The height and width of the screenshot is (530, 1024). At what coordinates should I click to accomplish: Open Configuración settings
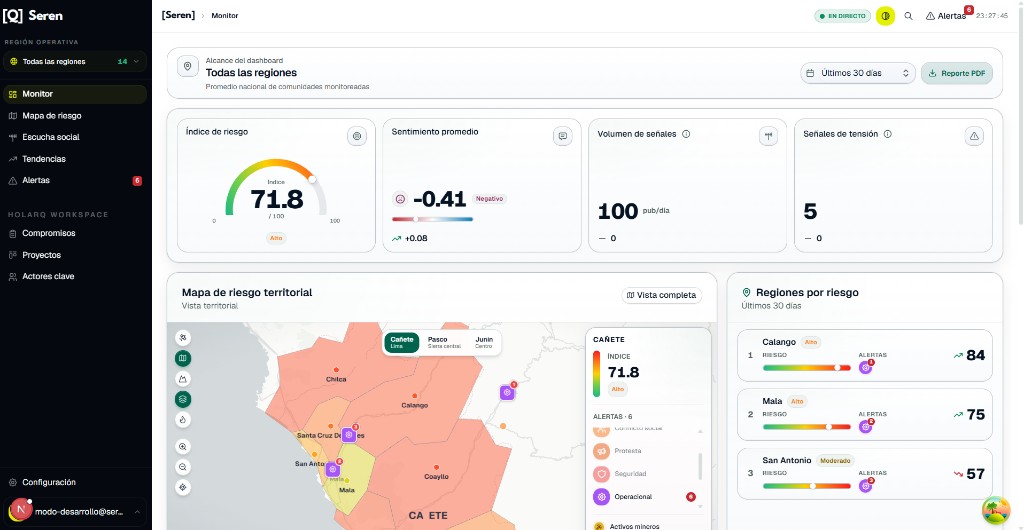[74, 482]
